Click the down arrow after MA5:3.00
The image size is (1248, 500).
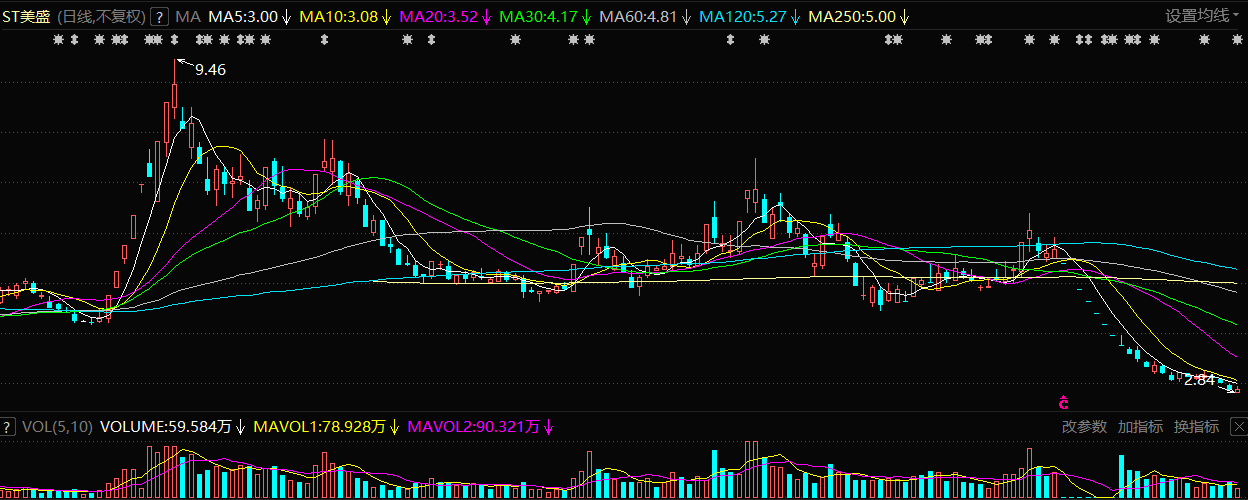coord(287,17)
